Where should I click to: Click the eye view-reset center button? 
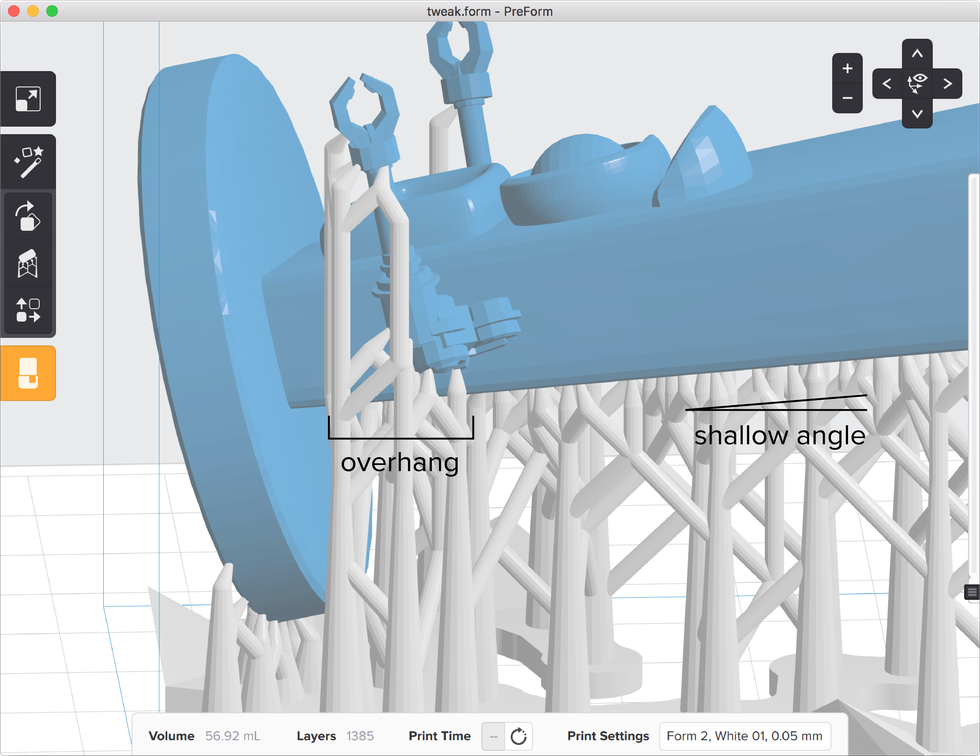[917, 83]
